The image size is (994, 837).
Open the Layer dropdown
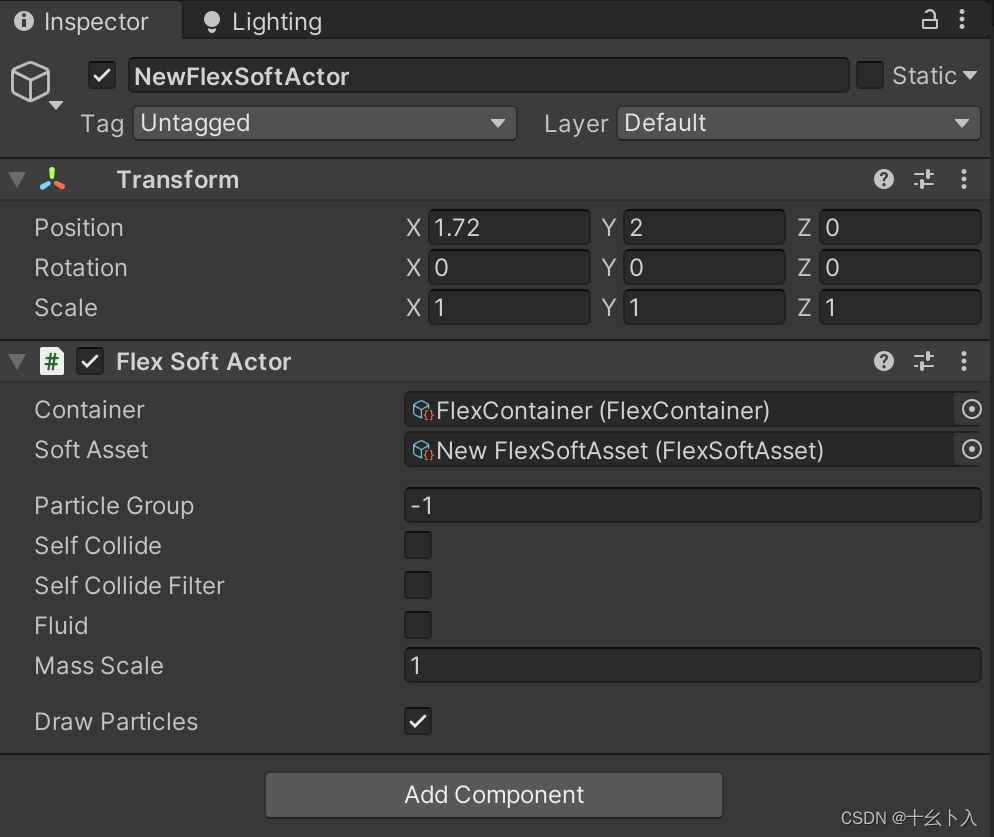coord(797,123)
